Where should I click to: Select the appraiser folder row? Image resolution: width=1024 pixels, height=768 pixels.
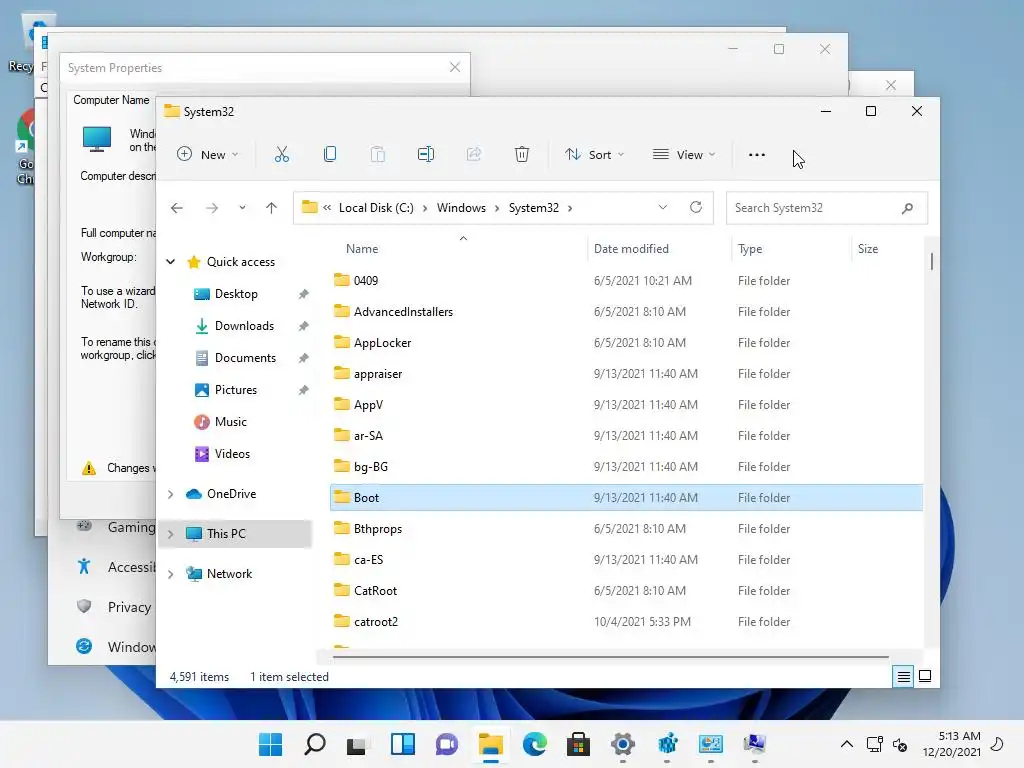coord(626,374)
